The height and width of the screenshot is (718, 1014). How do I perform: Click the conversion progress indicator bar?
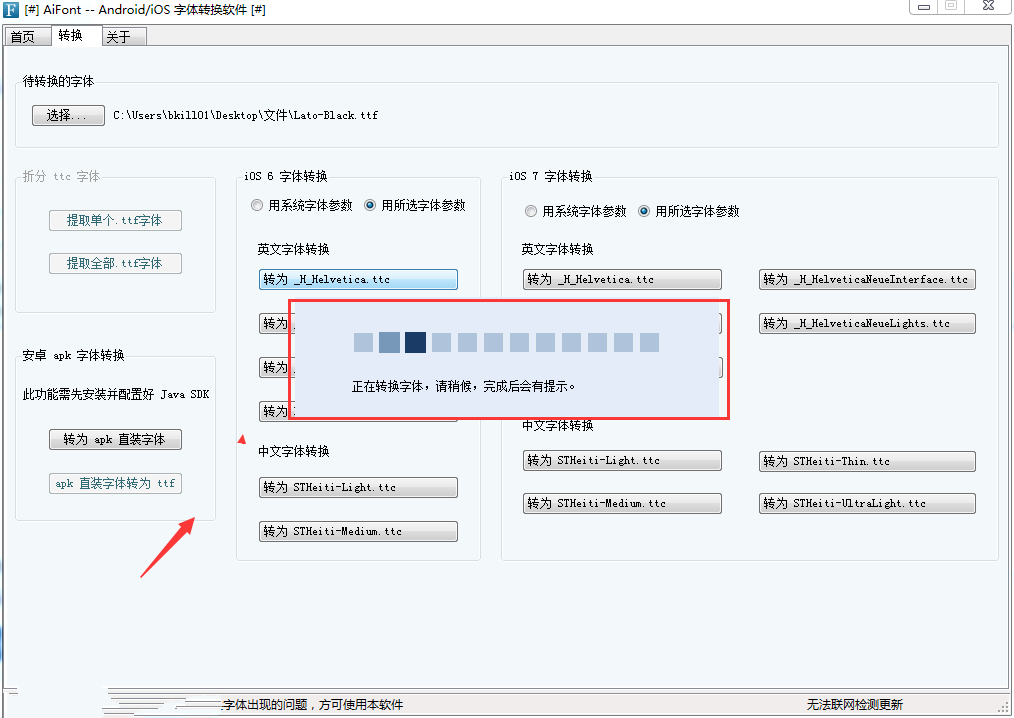pyautogui.click(x=506, y=343)
